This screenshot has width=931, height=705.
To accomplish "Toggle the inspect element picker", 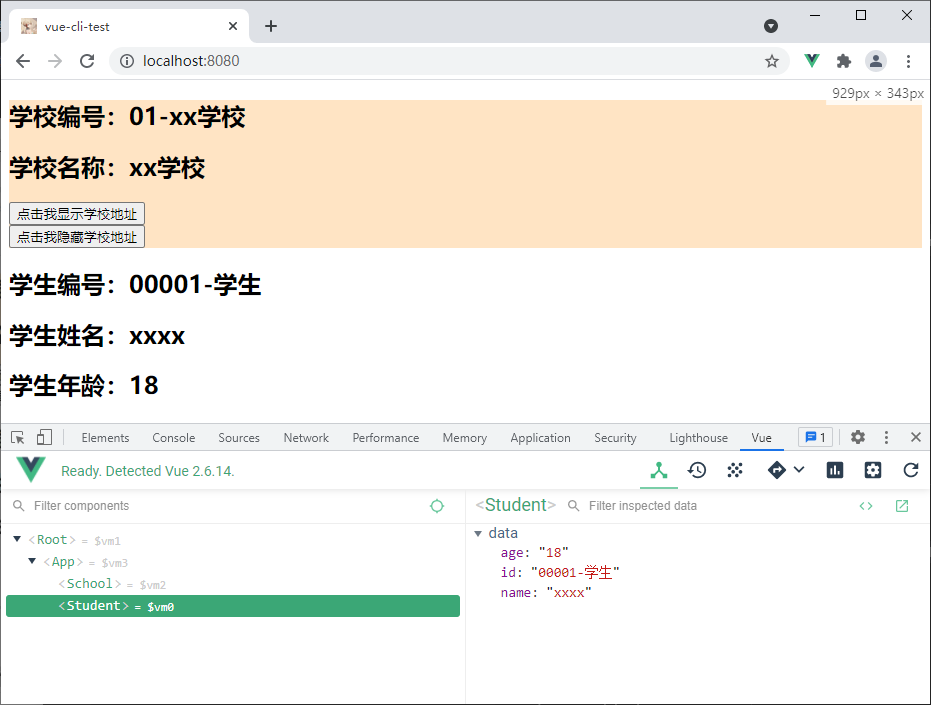I will click(18, 438).
